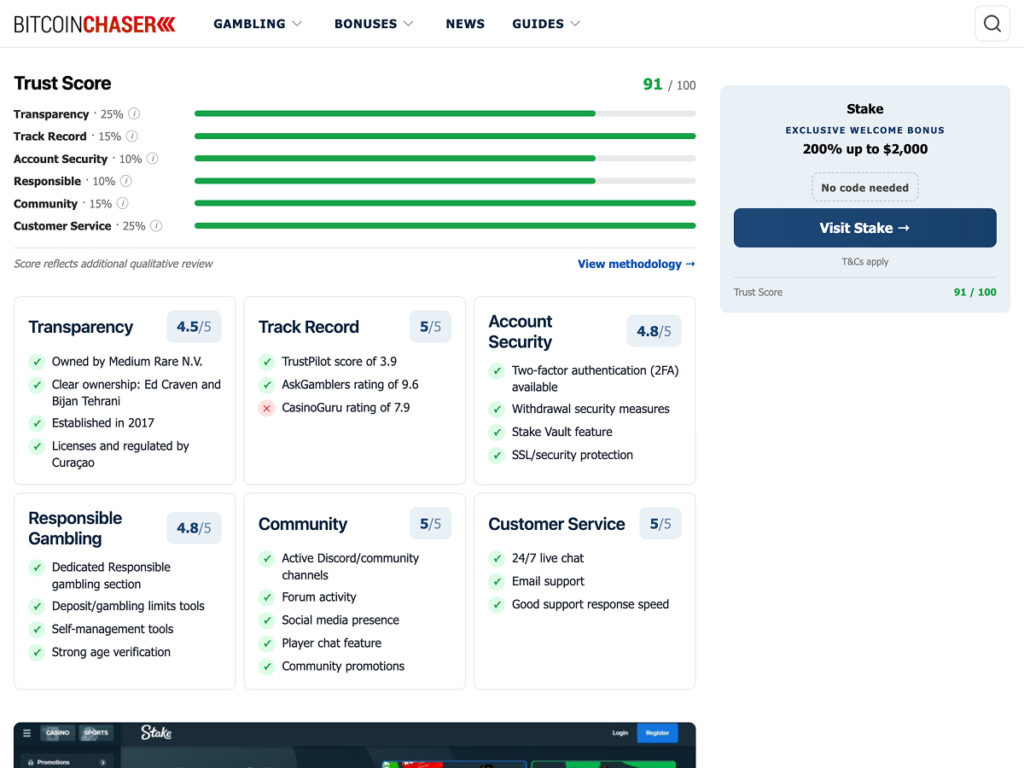Click the BitcoinChaser logo
Image resolution: width=1024 pixels, height=768 pixels.
tap(95, 24)
